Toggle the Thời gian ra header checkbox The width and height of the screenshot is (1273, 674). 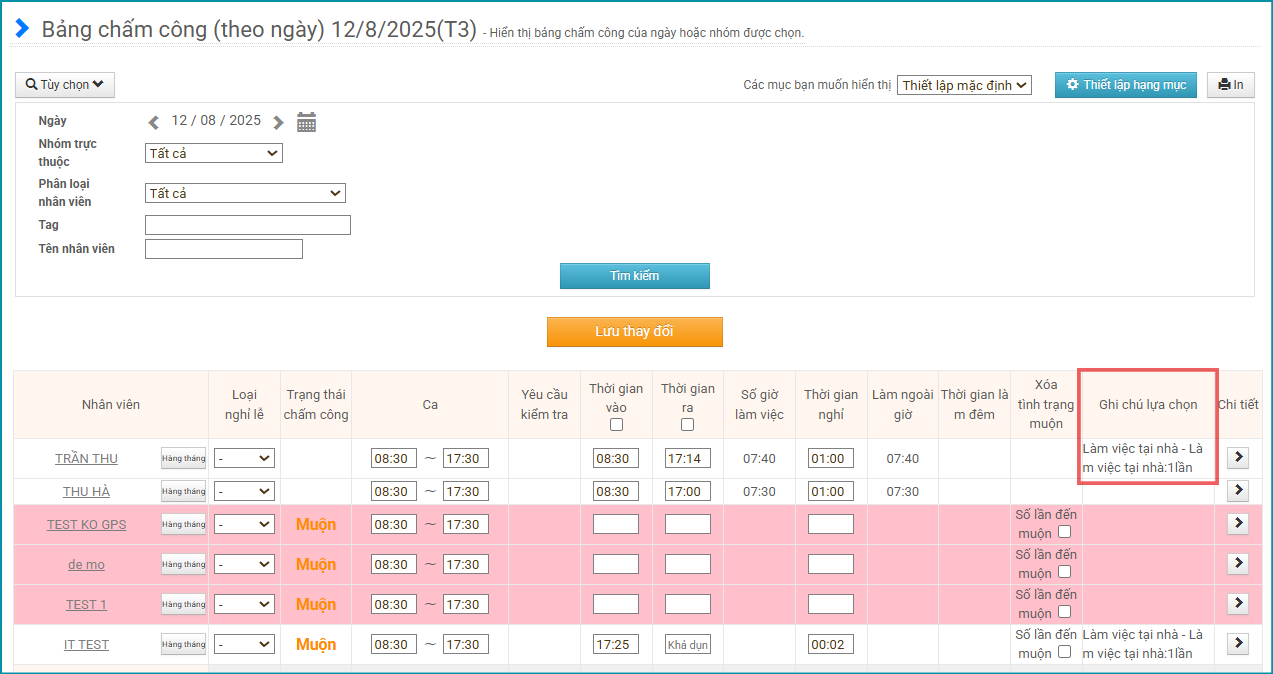point(688,424)
